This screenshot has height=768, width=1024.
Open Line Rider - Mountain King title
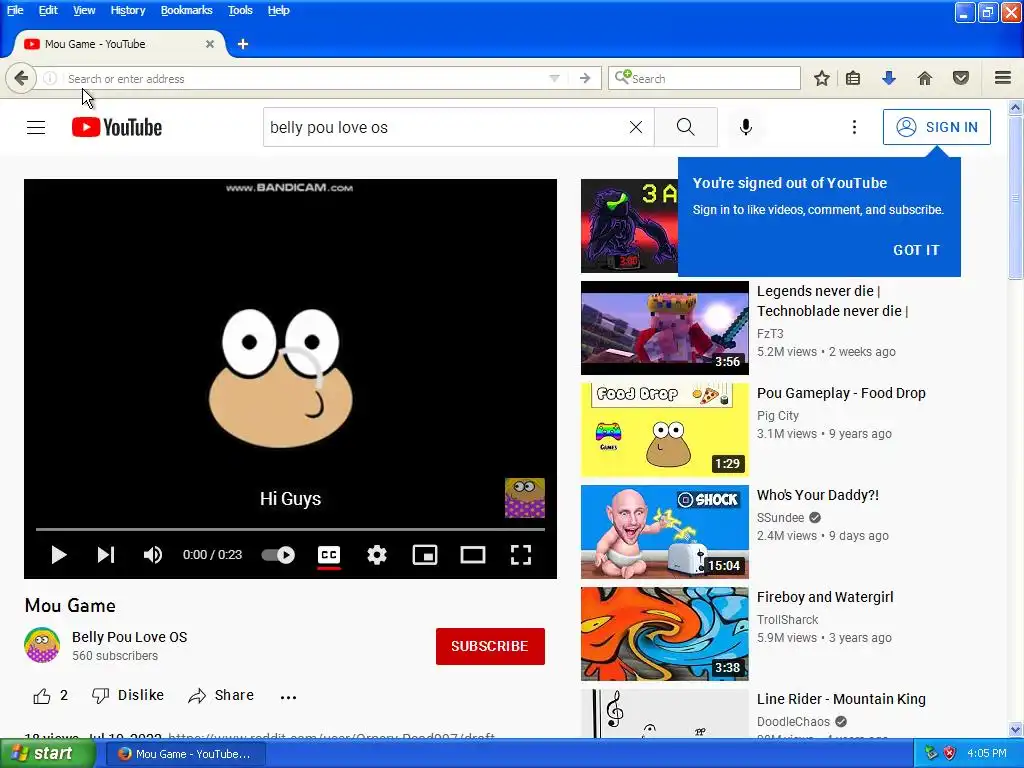pyautogui.click(x=841, y=699)
